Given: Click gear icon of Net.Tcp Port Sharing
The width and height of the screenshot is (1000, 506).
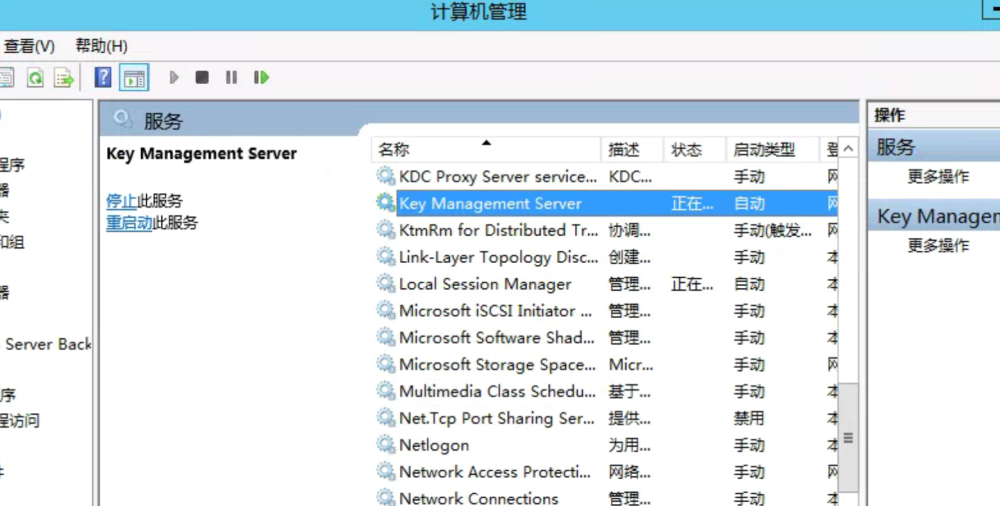Looking at the screenshot, I should coord(385,417).
